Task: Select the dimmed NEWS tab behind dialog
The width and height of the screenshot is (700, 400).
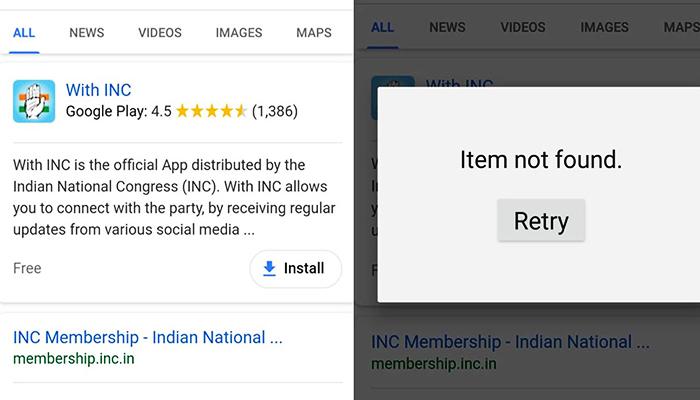Action: point(447,27)
